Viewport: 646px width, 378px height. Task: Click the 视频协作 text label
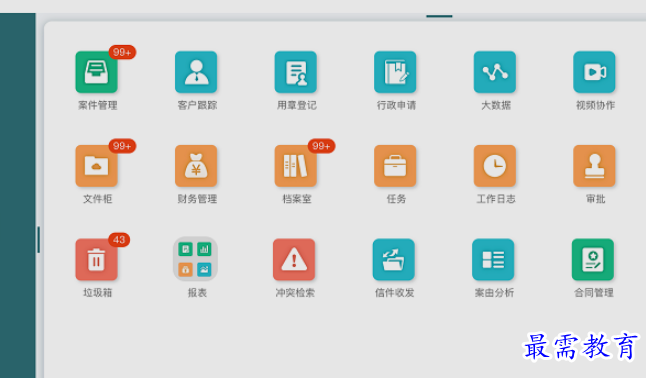(595, 106)
